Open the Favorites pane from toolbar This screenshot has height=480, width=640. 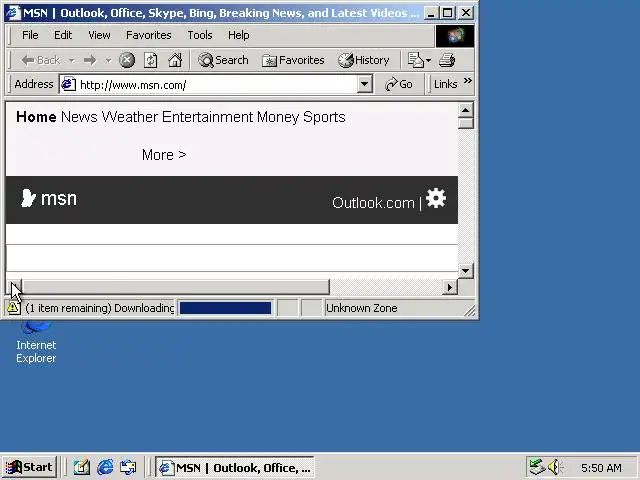point(293,60)
